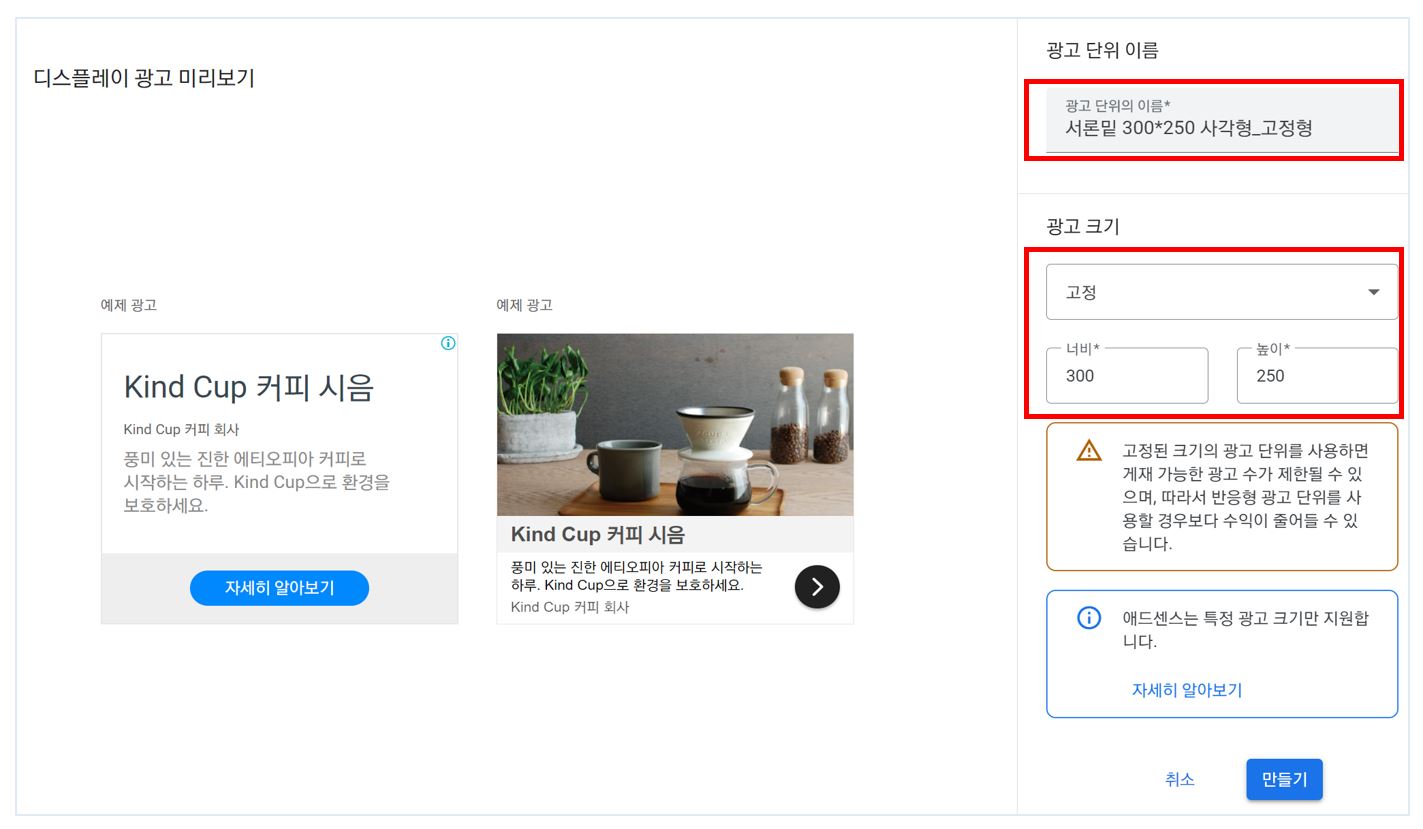Open the 고정 ad size dropdown
The width and height of the screenshot is (1423, 829).
pos(1222,291)
